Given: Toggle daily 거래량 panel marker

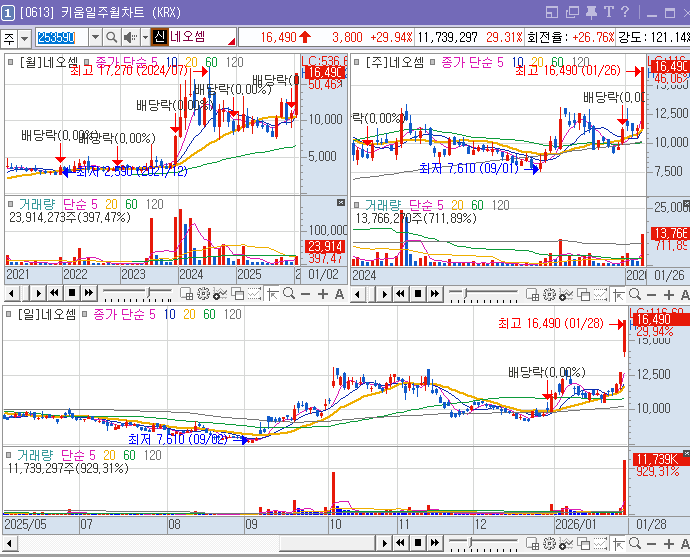Looking at the screenshot, I should tap(8, 455).
